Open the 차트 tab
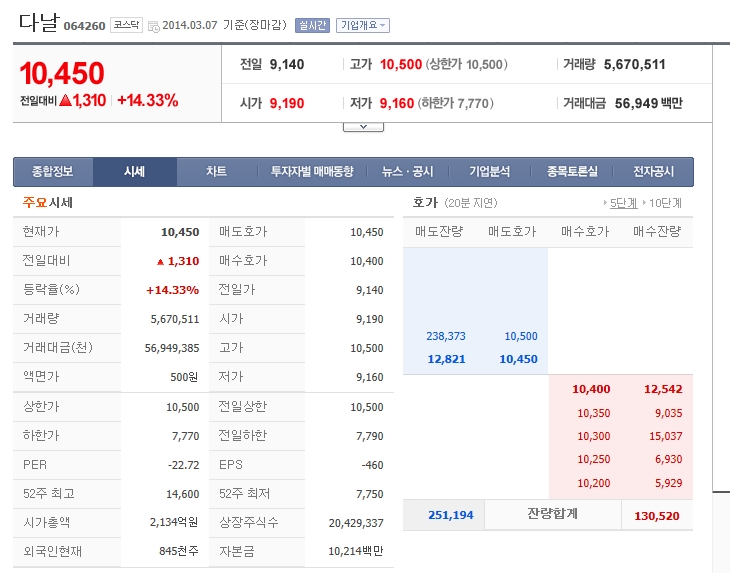The height and width of the screenshot is (573, 730). [x=216, y=172]
